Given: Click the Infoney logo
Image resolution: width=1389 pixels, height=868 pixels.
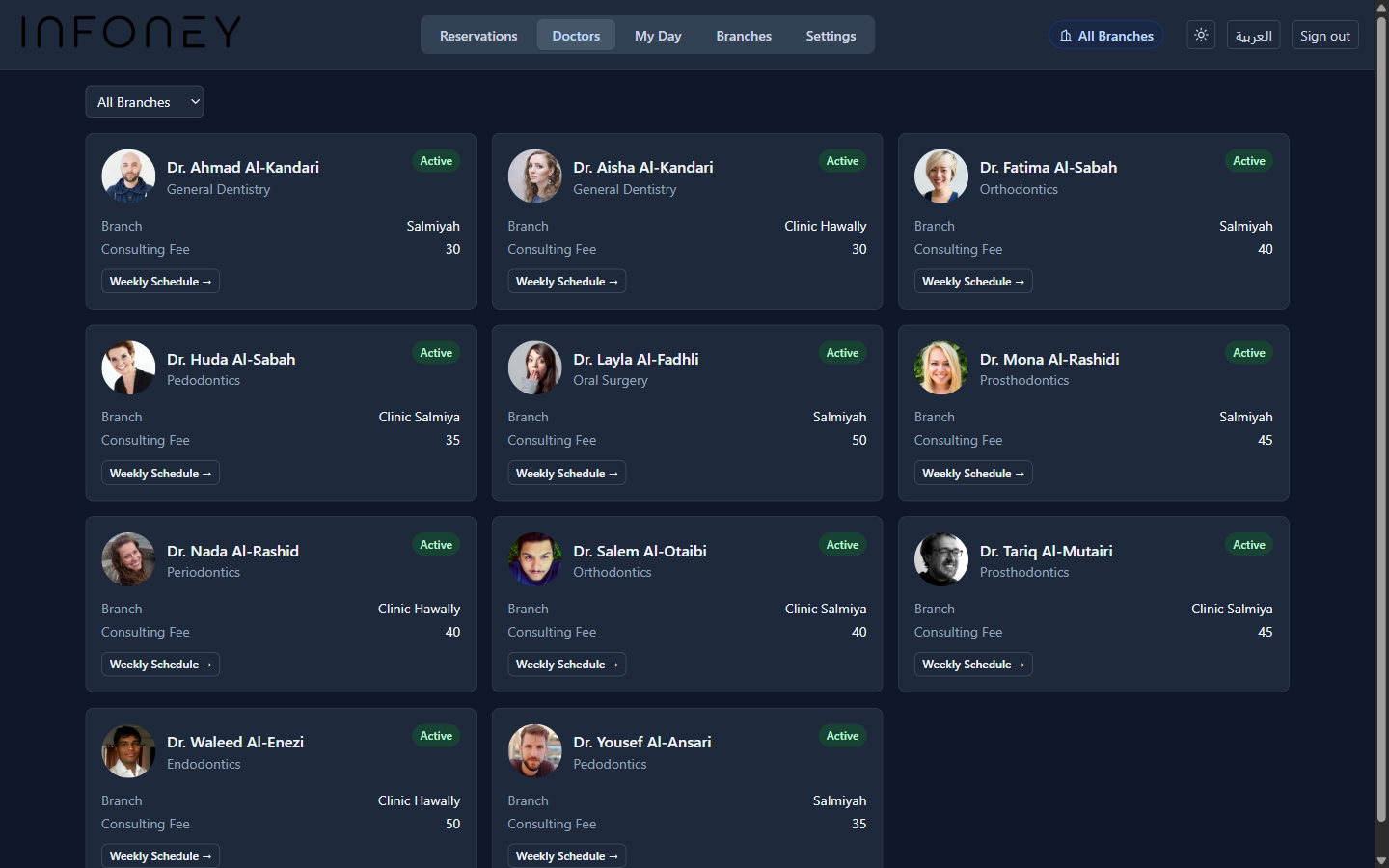Looking at the screenshot, I should coord(131,33).
